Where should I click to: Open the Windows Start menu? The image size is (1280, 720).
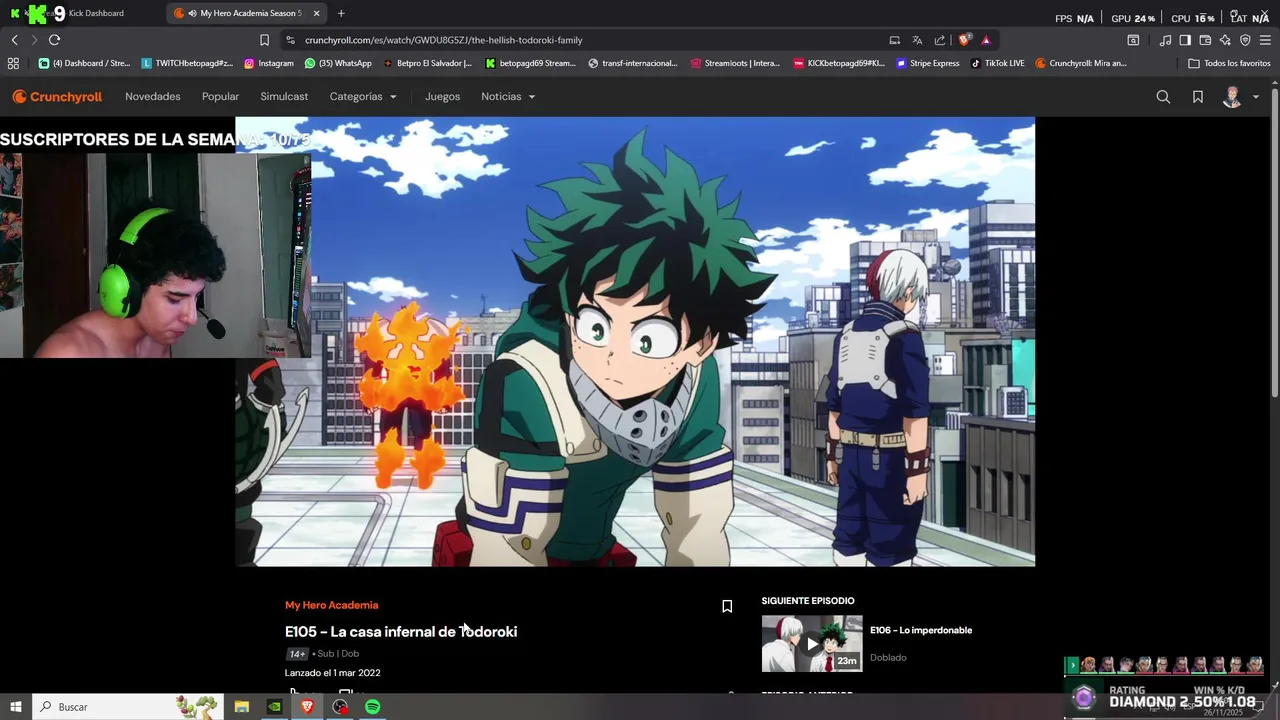[15, 707]
